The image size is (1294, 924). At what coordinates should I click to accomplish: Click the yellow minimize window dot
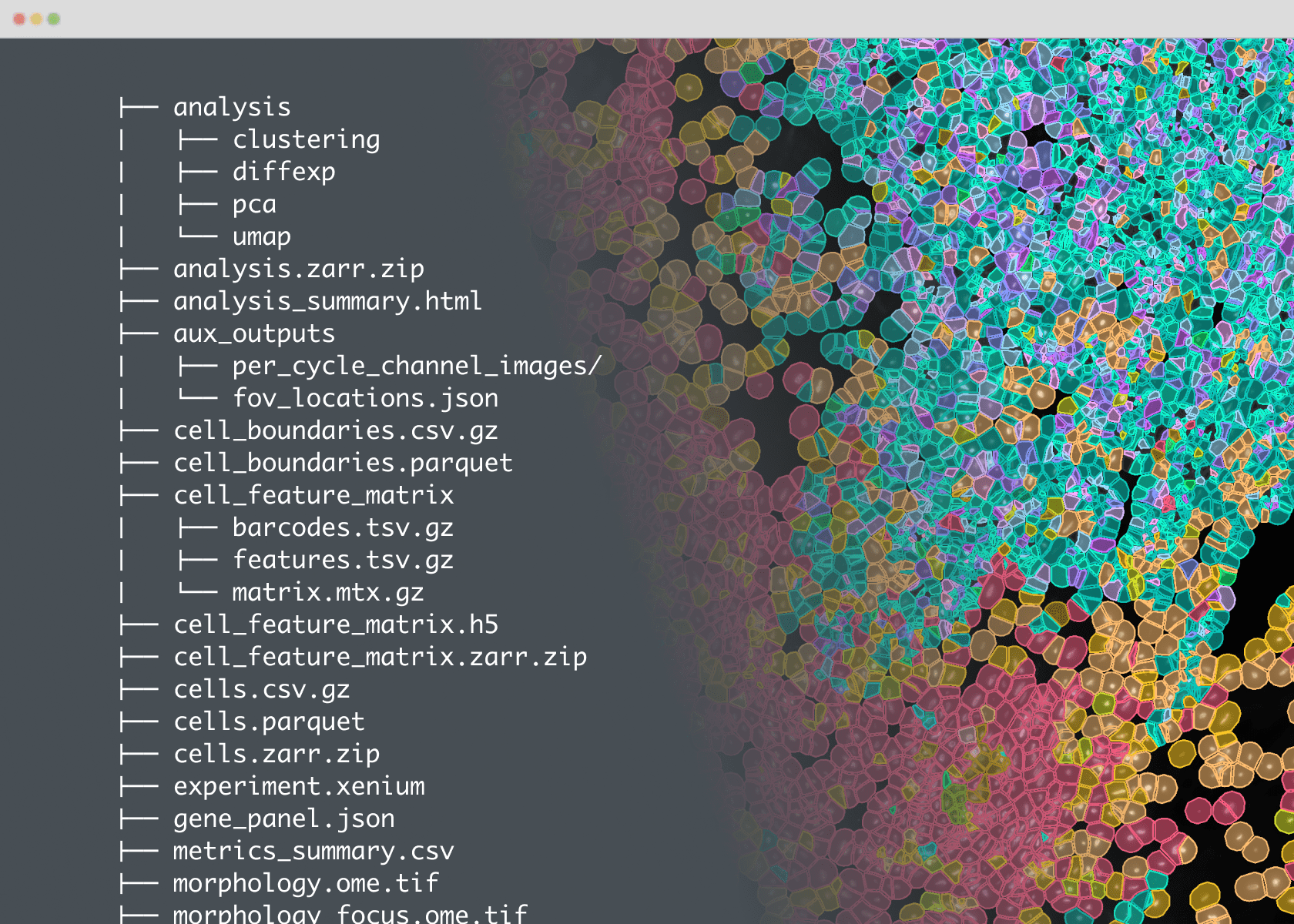point(36,18)
